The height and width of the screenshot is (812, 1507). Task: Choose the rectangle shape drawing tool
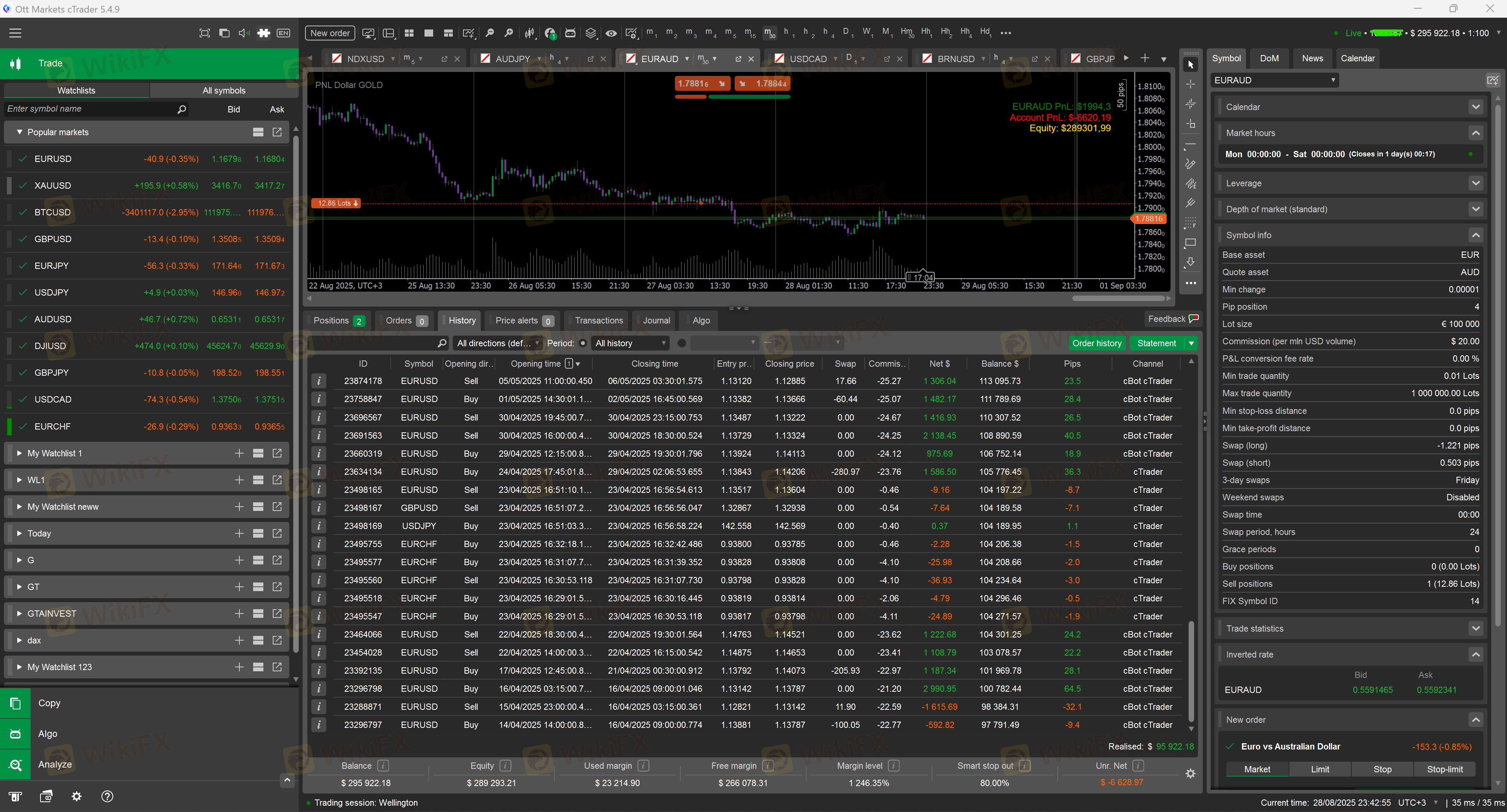point(1190,243)
